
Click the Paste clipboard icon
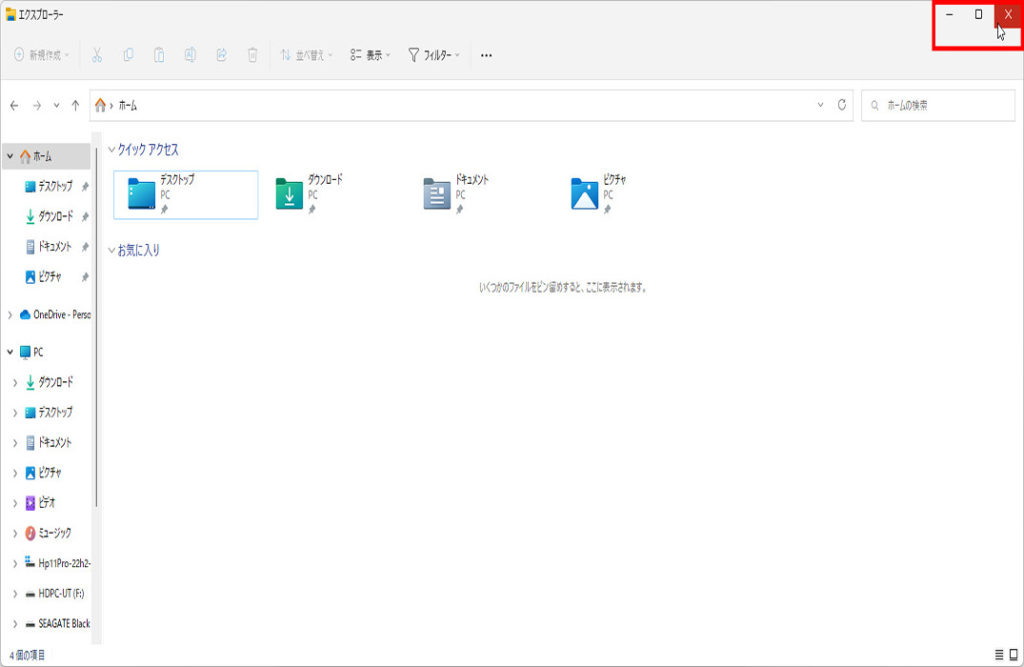[159, 56]
